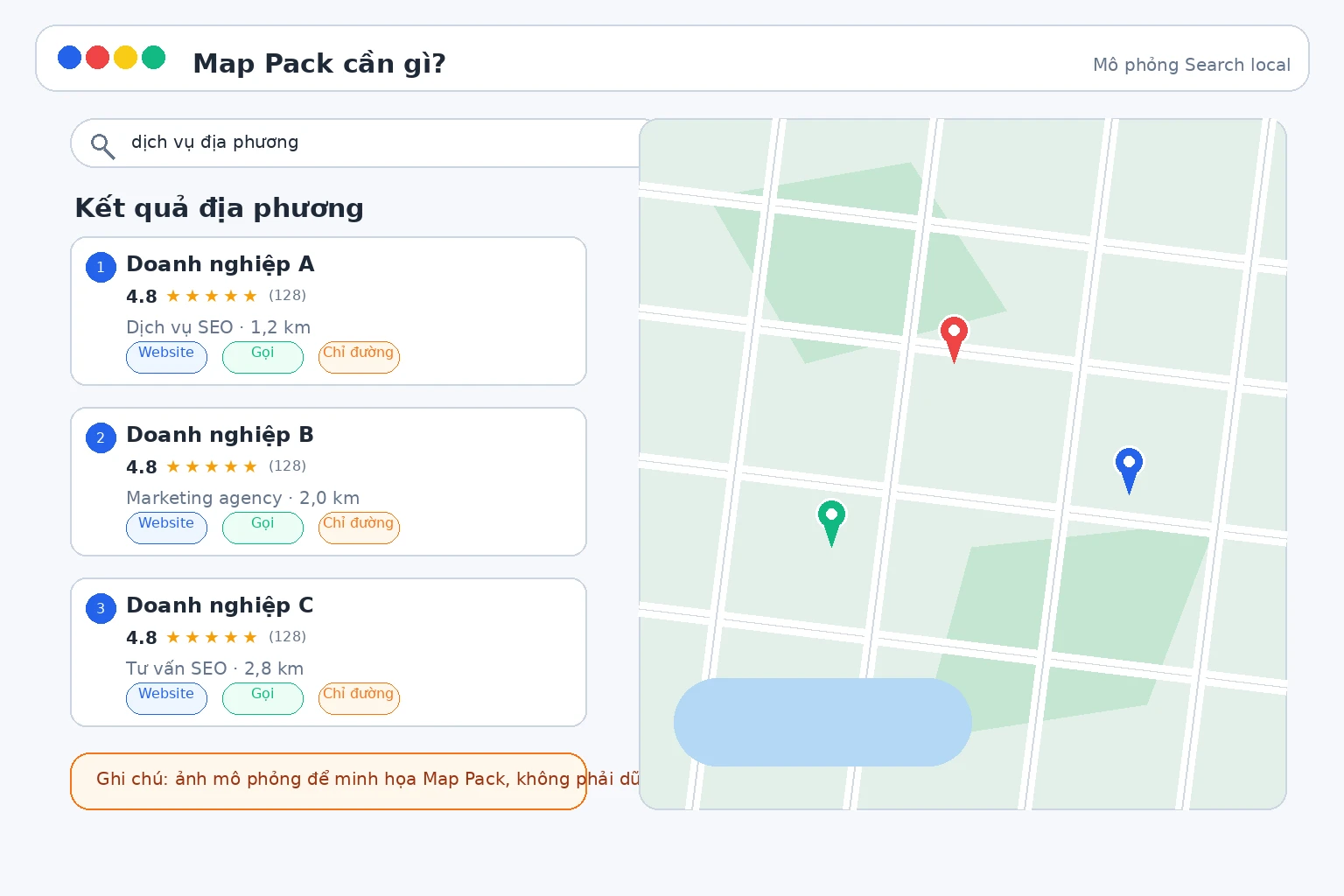Viewport: 1344px width, 896px height.
Task: Click the blue lake on the map
Action: click(x=822, y=722)
